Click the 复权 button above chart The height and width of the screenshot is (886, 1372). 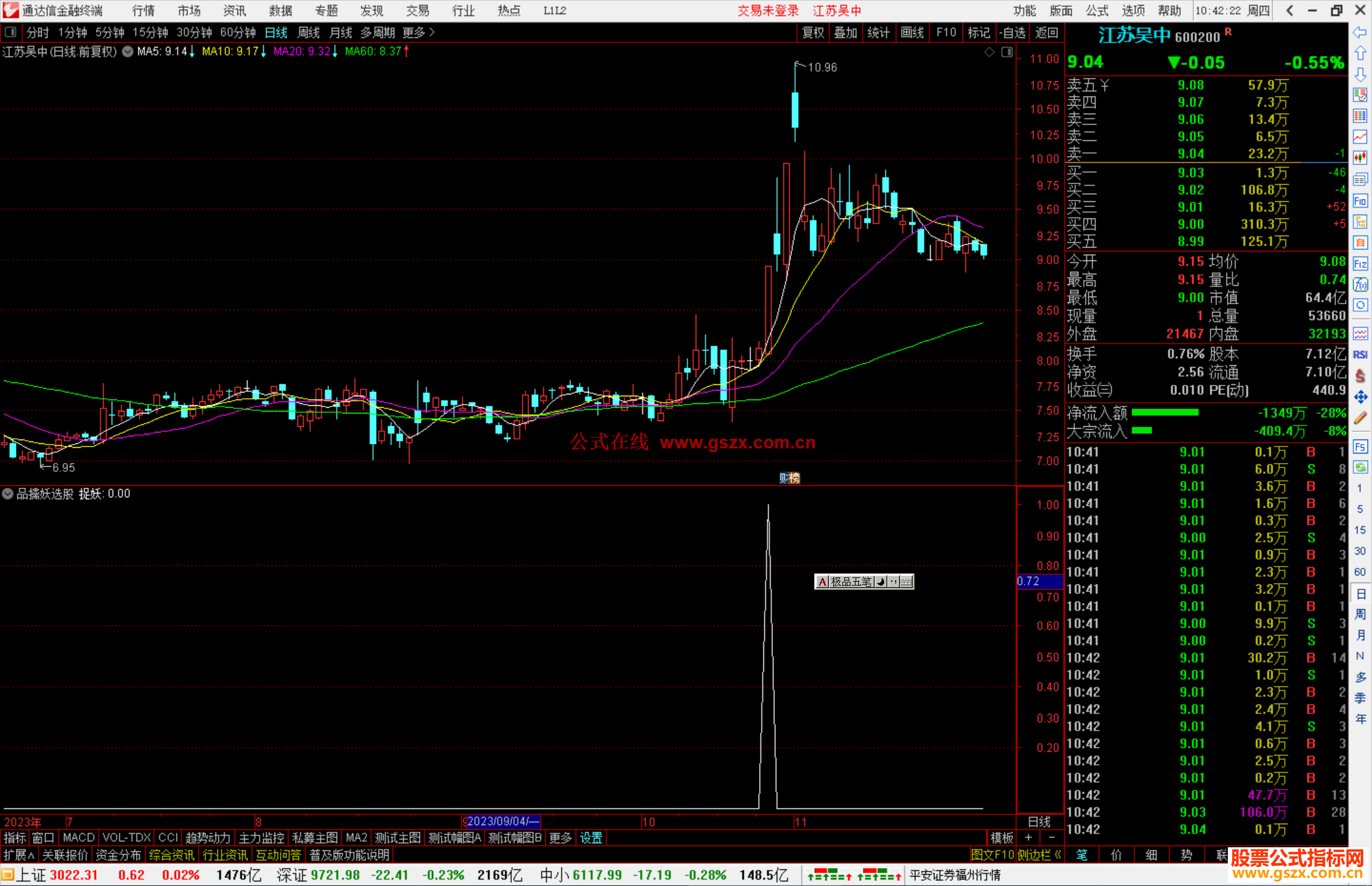pos(812,32)
